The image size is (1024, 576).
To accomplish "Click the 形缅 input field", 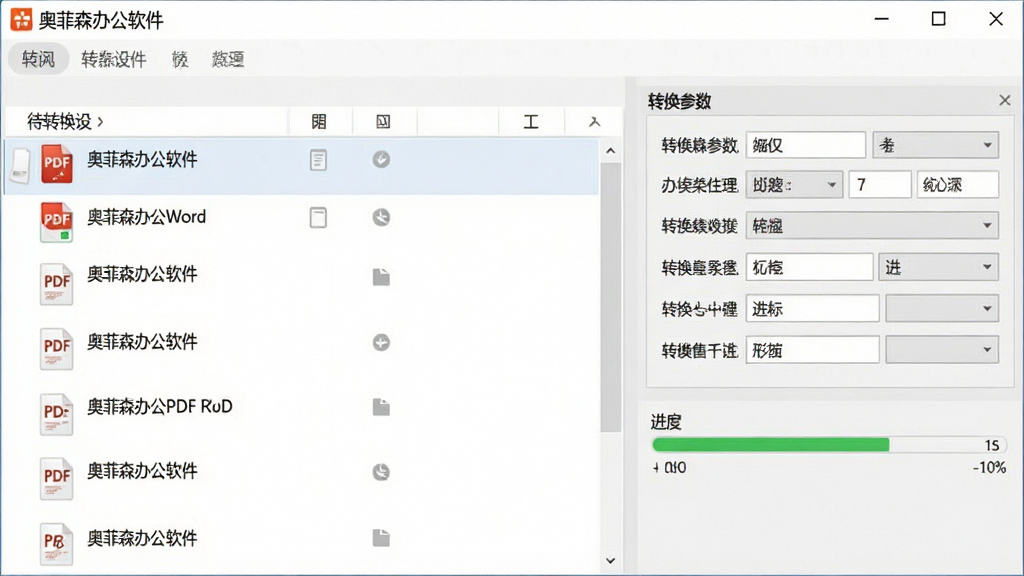I will [812, 350].
